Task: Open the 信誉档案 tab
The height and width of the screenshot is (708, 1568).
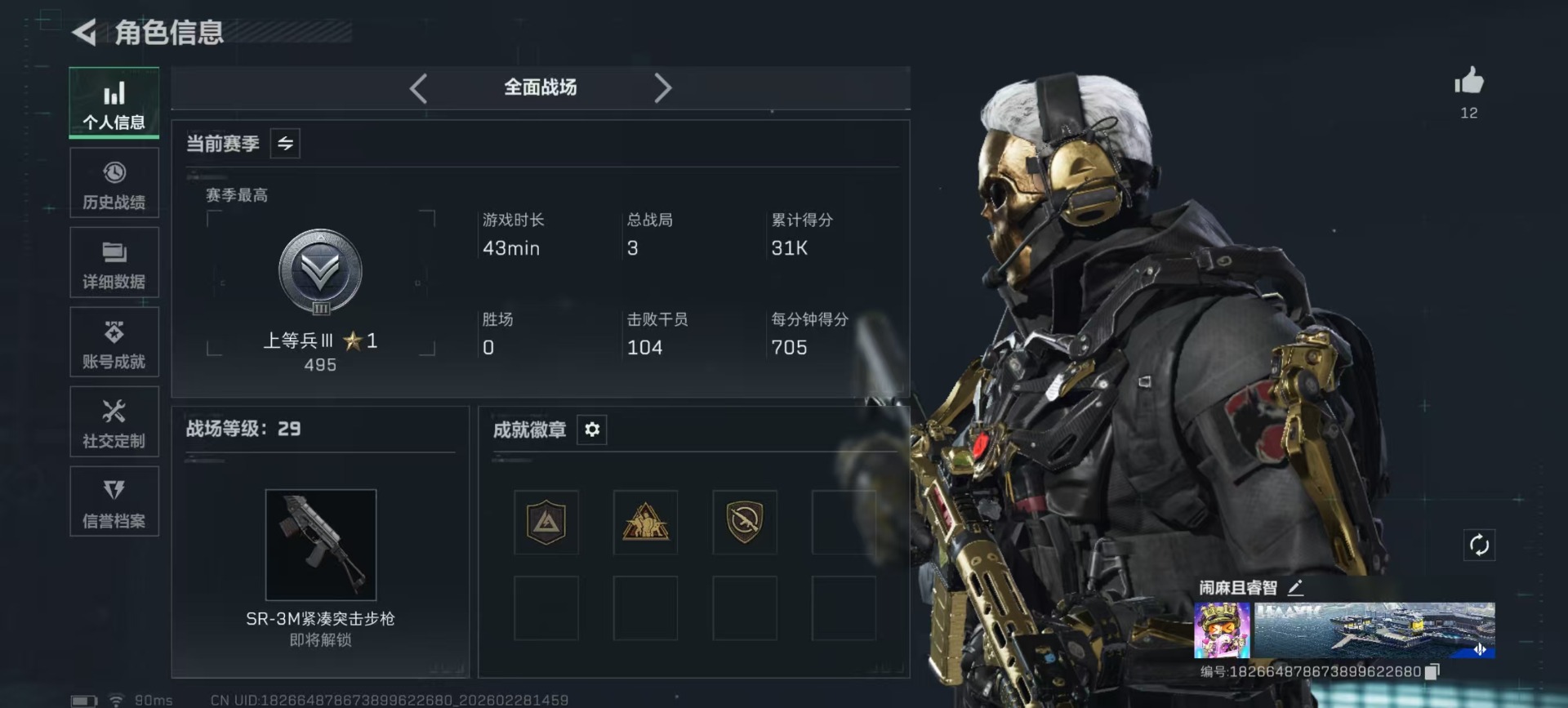Action: tap(114, 502)
